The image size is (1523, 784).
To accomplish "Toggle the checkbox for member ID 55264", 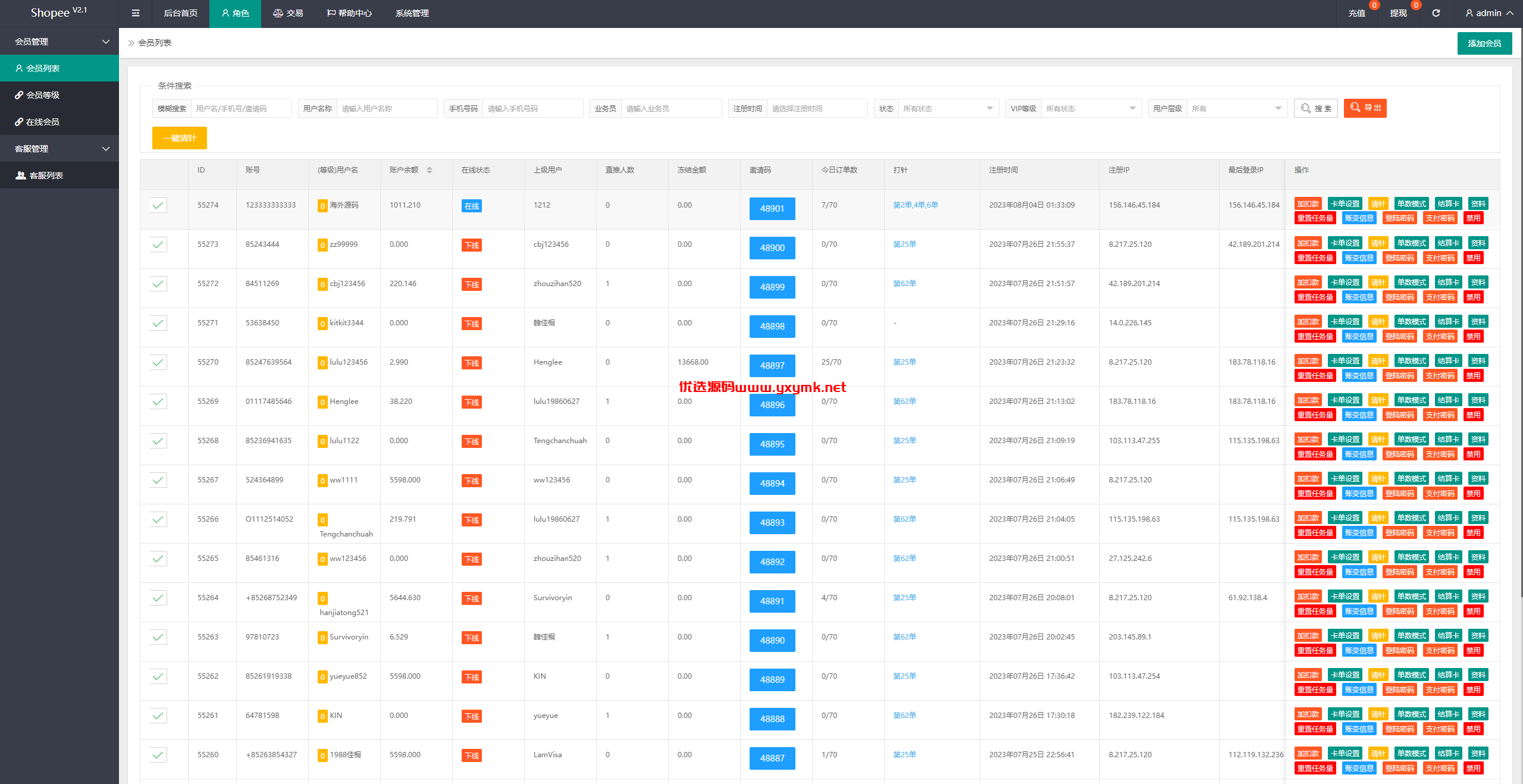I will click(158, 598).
